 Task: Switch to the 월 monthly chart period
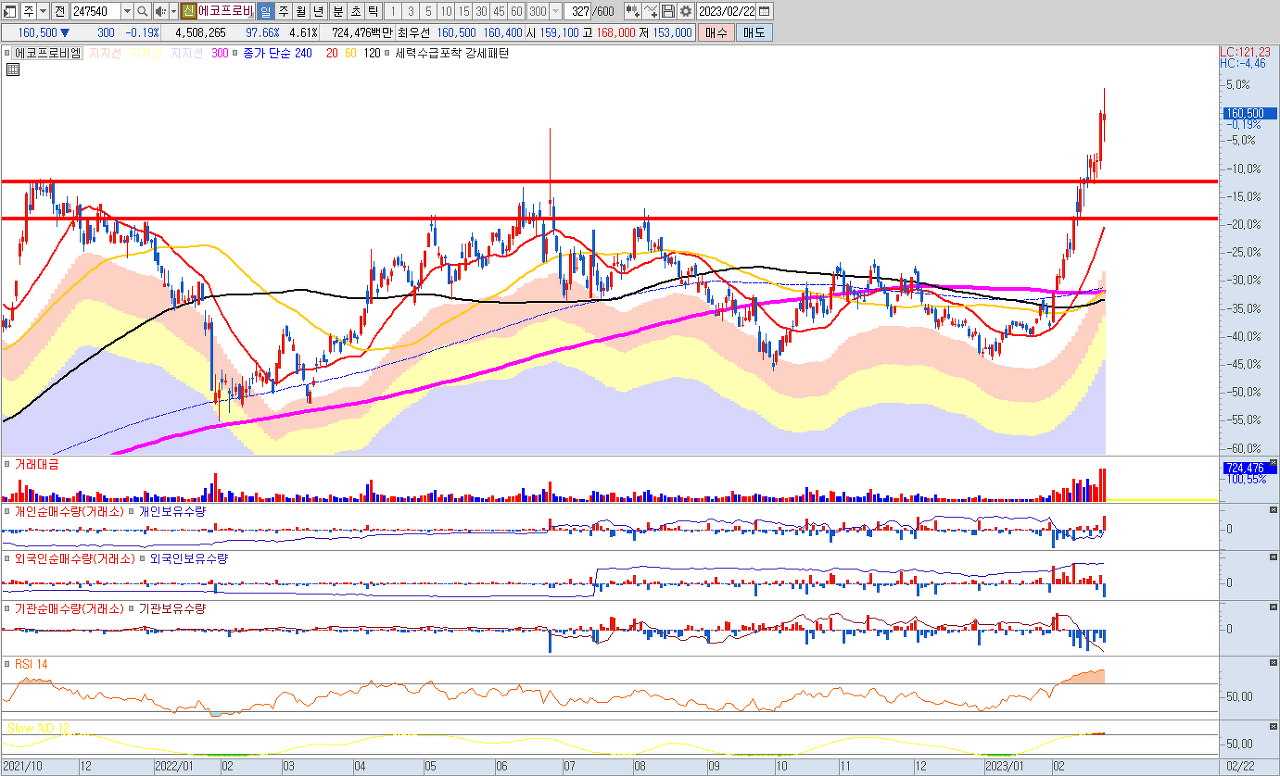coord(300,11)
